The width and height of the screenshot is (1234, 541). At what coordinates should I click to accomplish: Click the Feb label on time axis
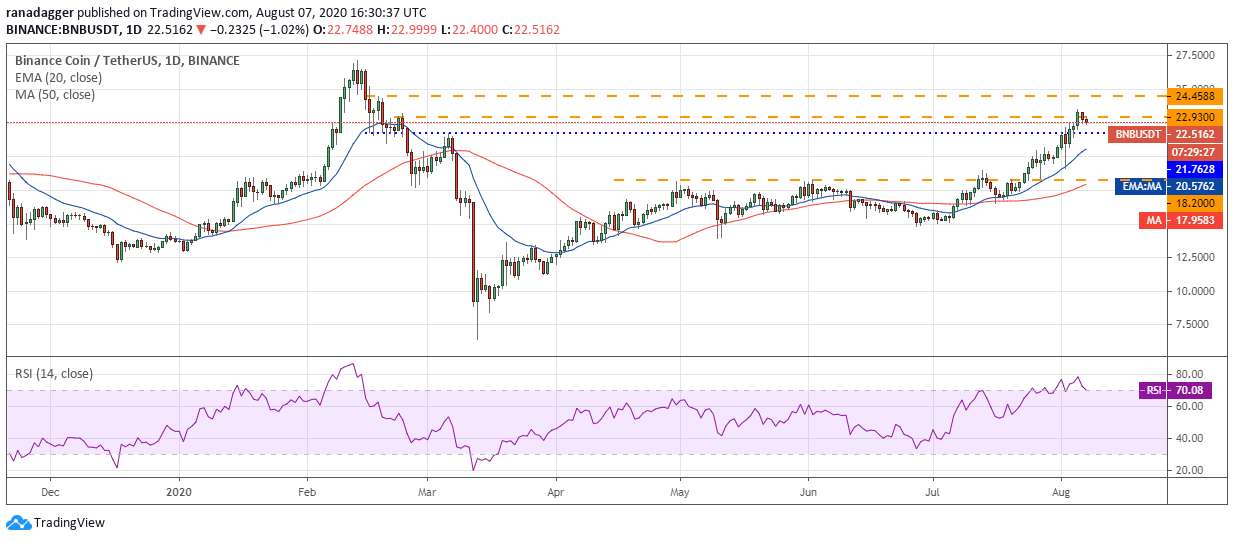click(307, 492)
